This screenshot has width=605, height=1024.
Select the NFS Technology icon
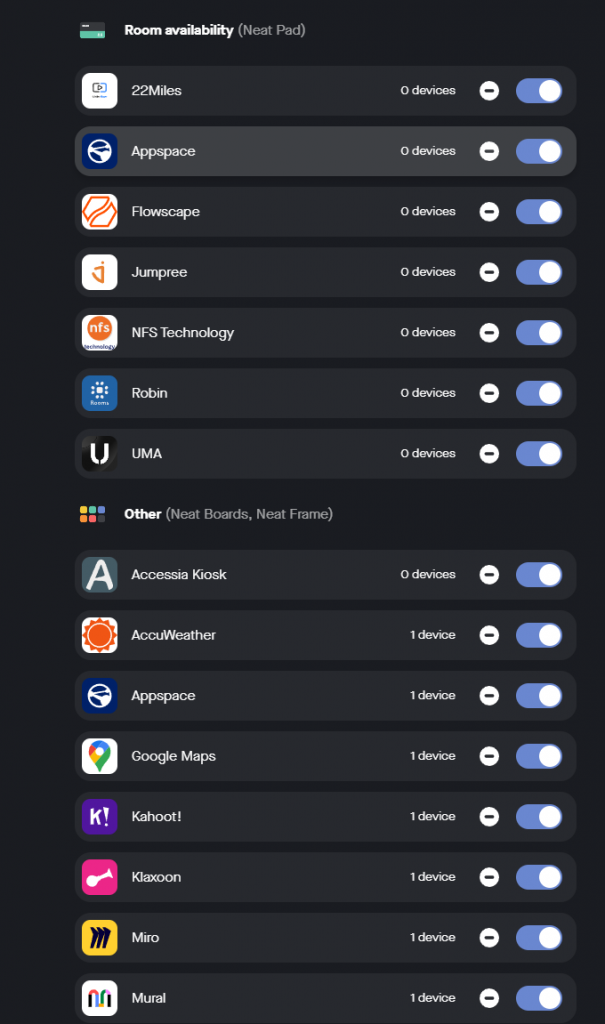(98, 332)
